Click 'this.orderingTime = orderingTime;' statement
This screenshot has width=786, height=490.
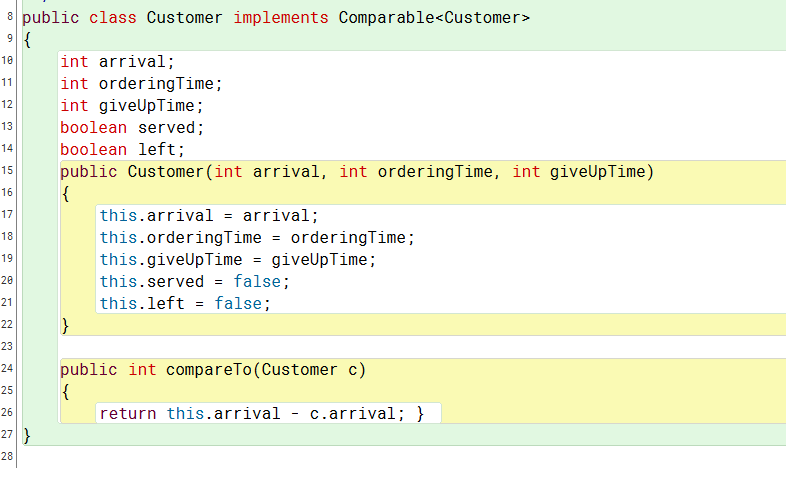click(x=257, y=238)
